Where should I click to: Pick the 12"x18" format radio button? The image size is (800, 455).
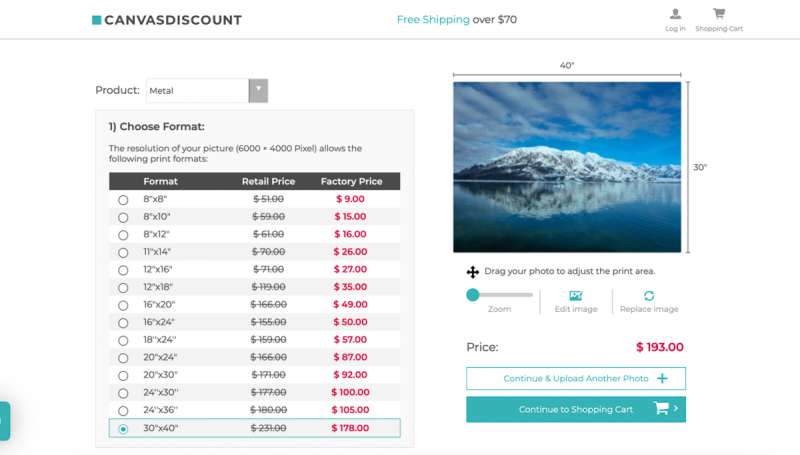[x=123, y=287]
